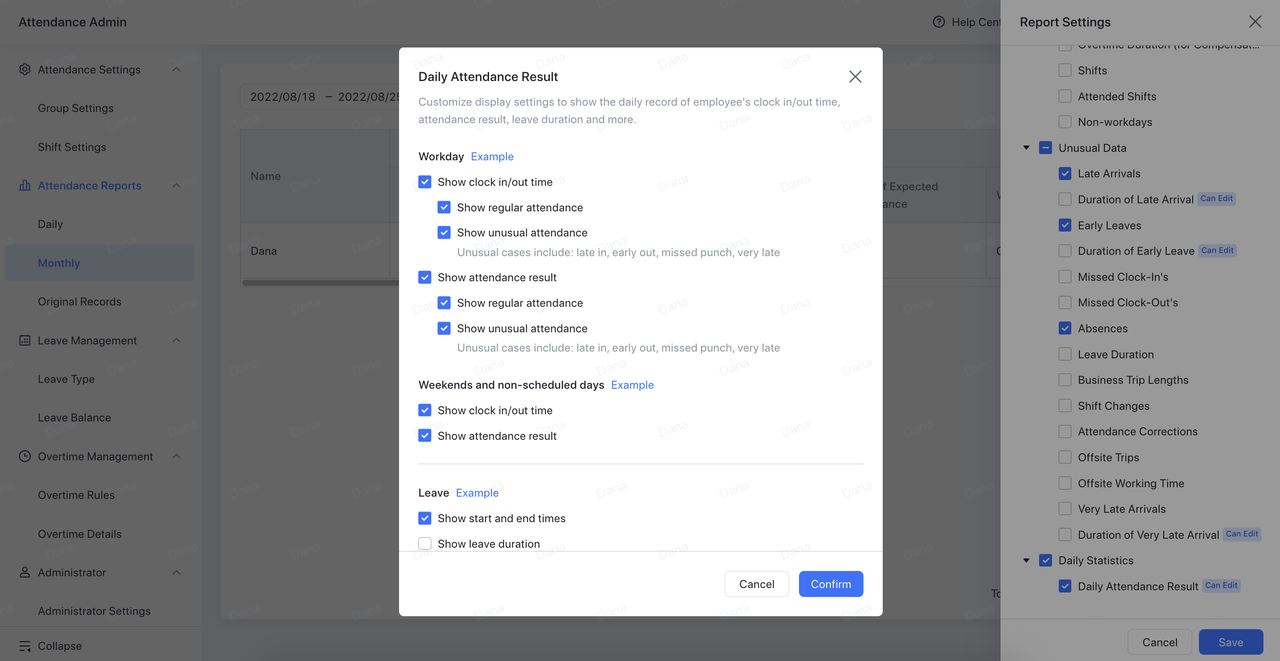Enable the Show leave duration checkbox
The image size is (1280, 661).
coord(425,544)
